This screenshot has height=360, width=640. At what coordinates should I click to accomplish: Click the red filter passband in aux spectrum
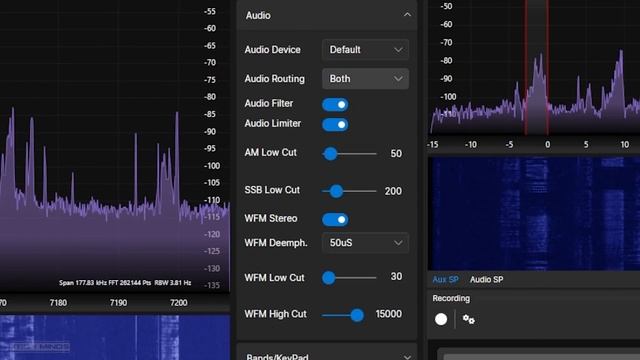537,67
